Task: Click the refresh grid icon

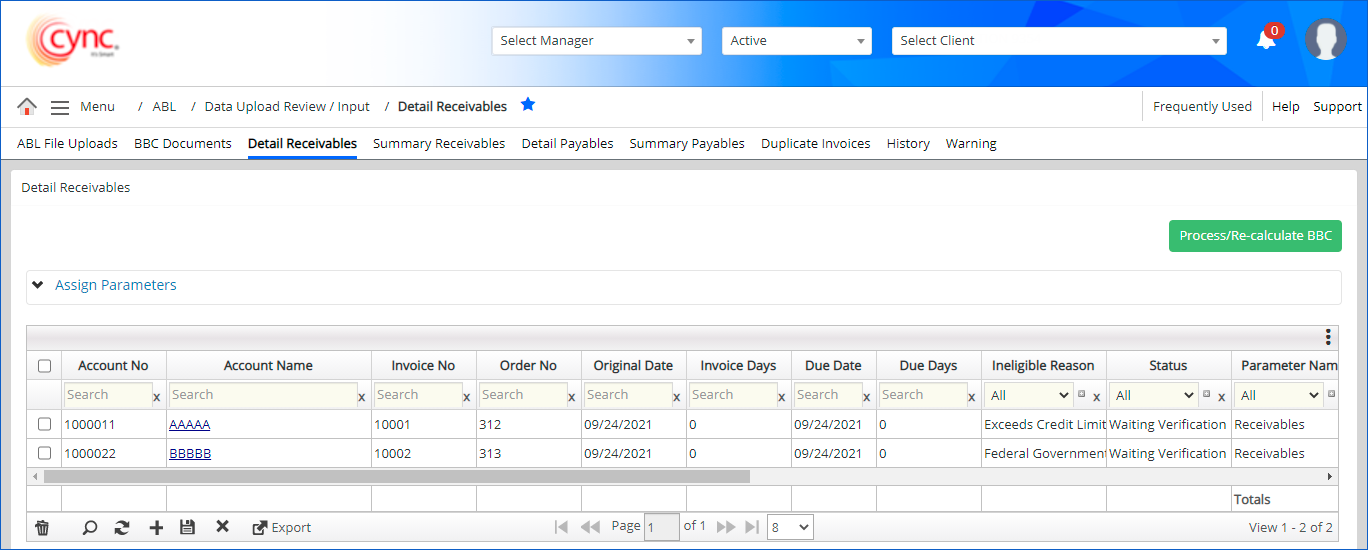Action: 122,527
